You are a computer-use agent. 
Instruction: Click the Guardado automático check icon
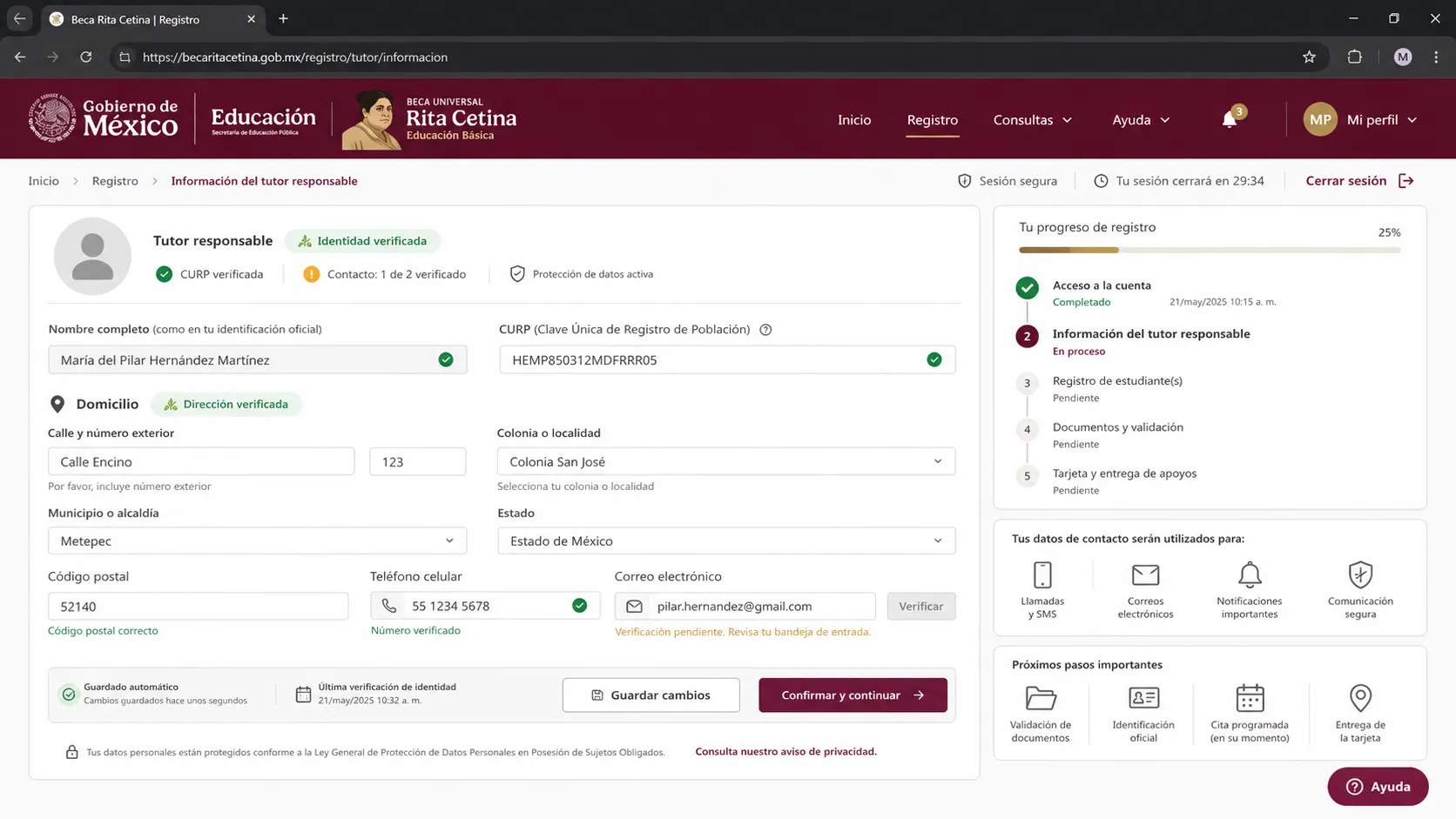pos(69,694)
